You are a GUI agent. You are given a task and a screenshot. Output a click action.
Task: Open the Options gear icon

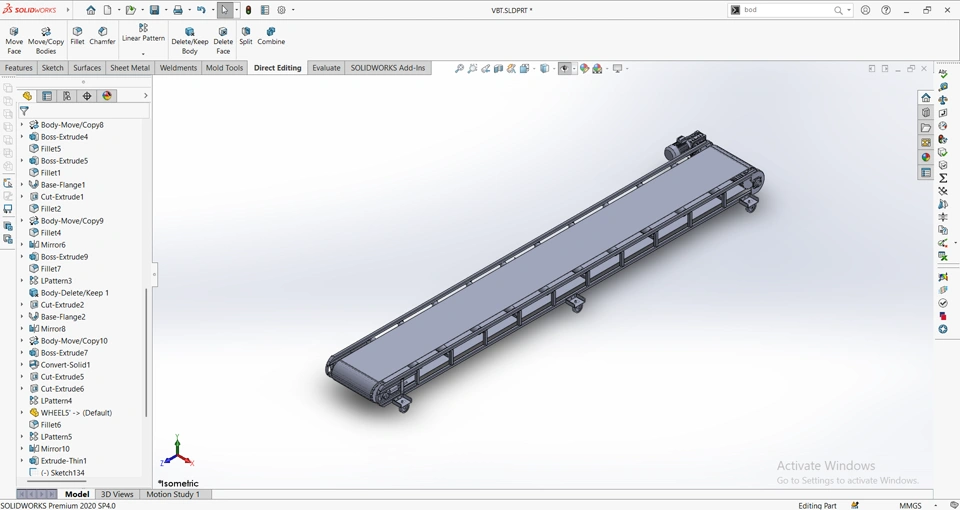(282, 10)
